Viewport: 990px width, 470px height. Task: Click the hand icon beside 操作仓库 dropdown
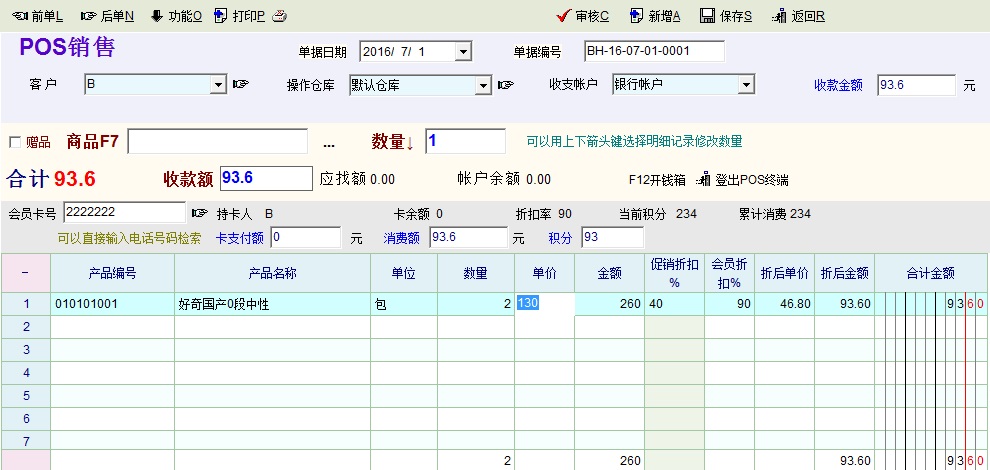coord(506,85)
